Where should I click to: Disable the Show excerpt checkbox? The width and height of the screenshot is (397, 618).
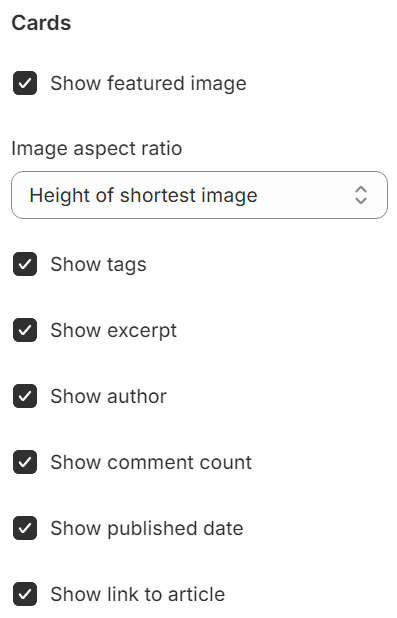click(x=25, y=330)
